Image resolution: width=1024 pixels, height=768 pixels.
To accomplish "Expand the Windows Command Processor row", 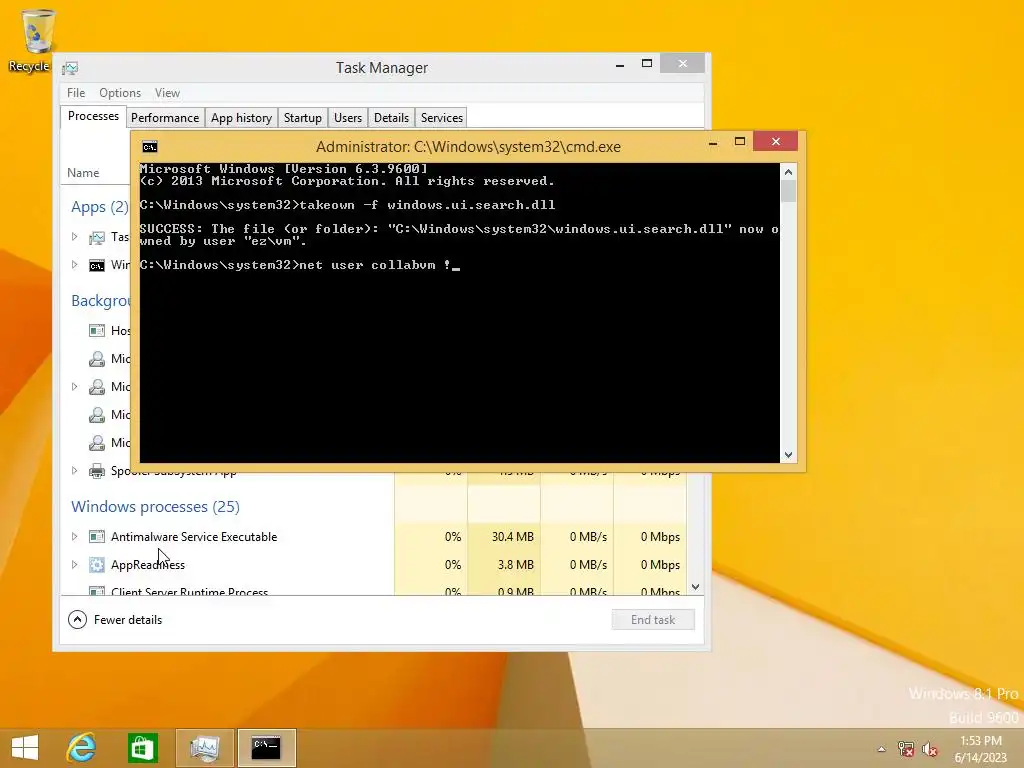I will coord(74,264).
